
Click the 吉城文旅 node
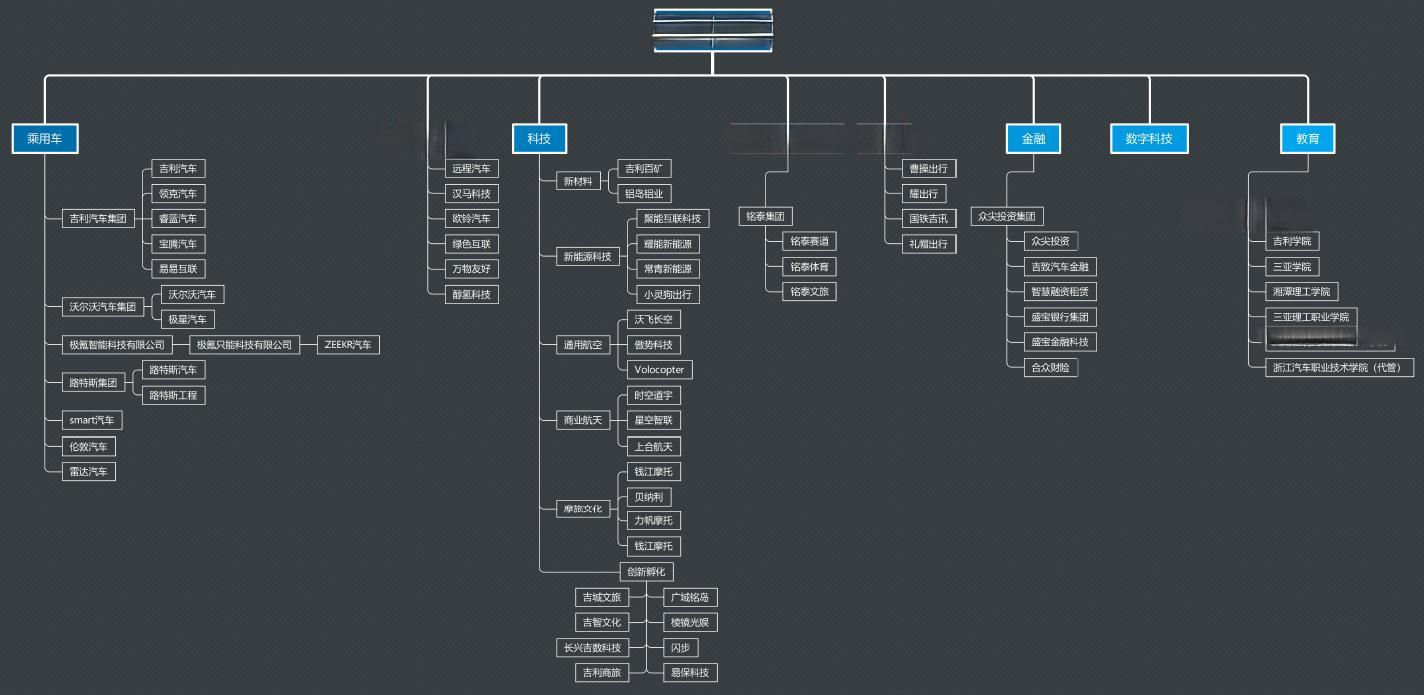[603, 597]
